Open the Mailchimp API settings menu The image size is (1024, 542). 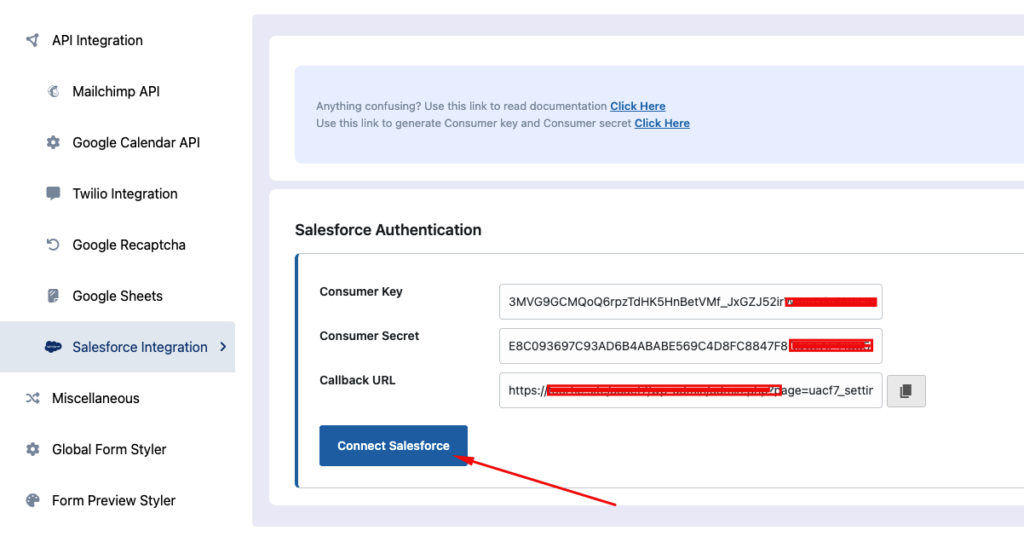(116, 92)
